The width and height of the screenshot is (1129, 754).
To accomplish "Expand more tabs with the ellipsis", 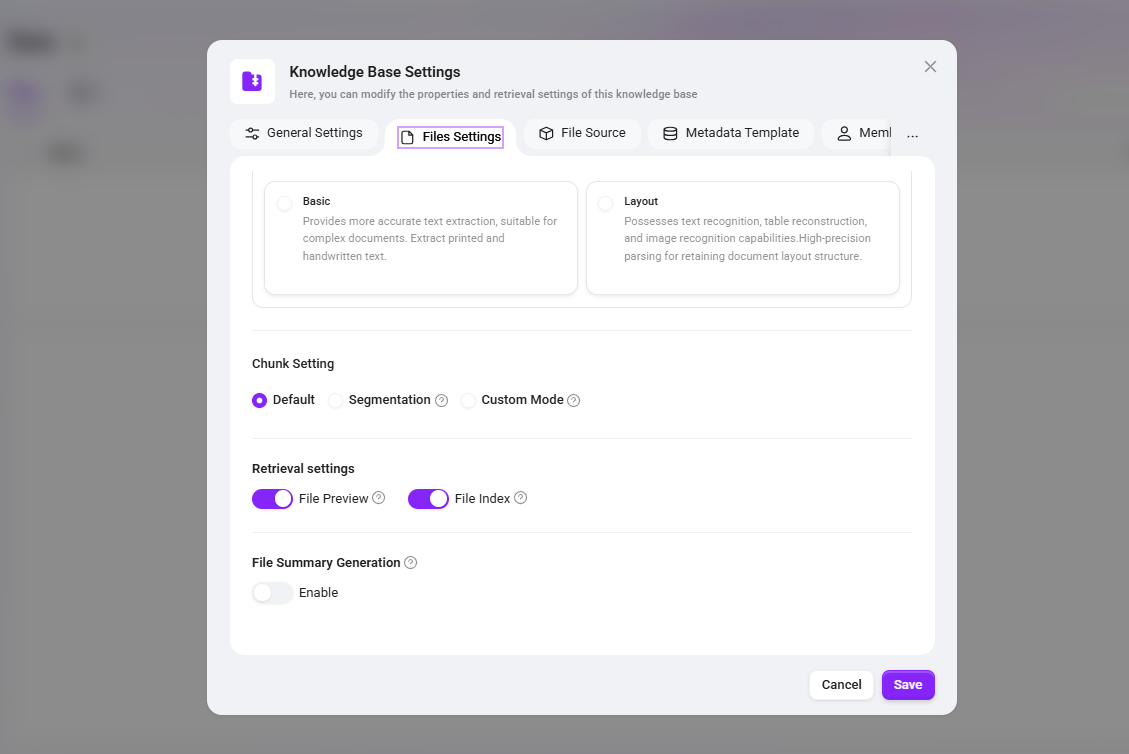I will coord(912,135).
